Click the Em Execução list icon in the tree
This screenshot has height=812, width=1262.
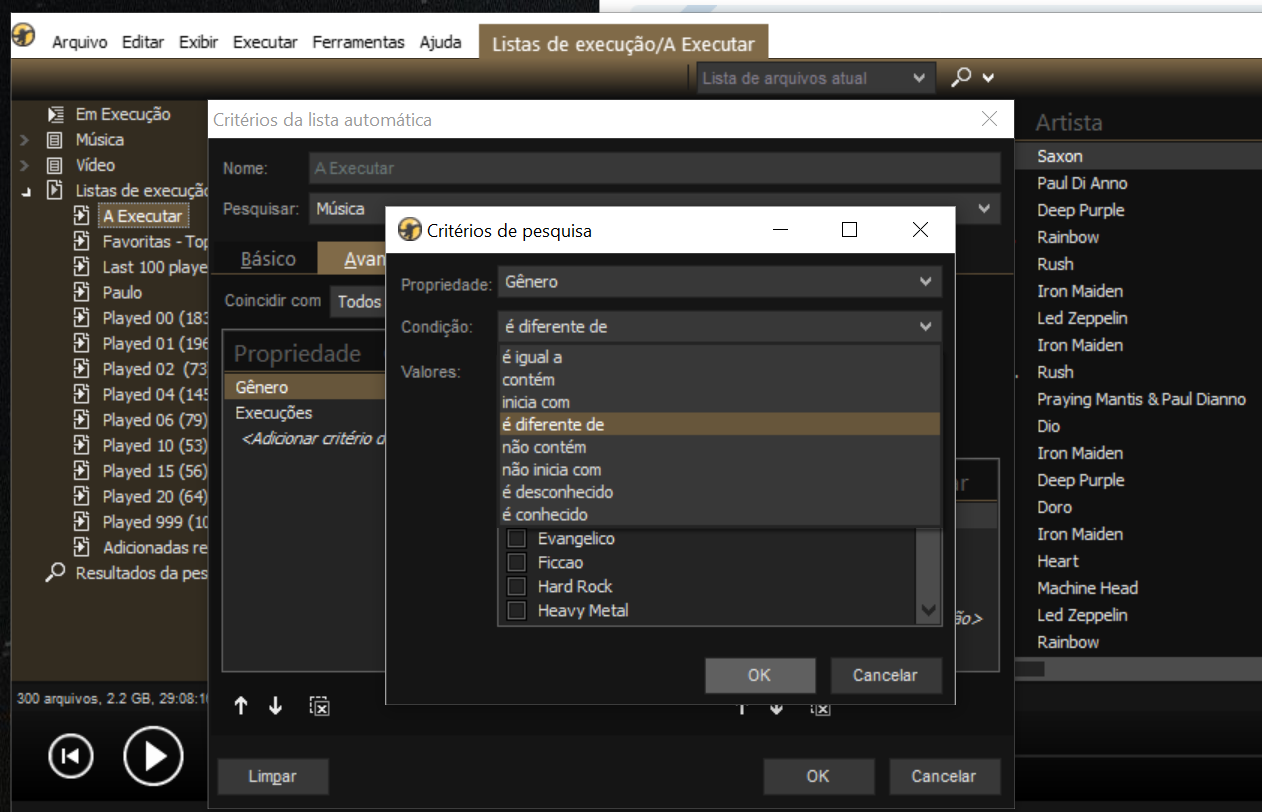click(56, 114)
